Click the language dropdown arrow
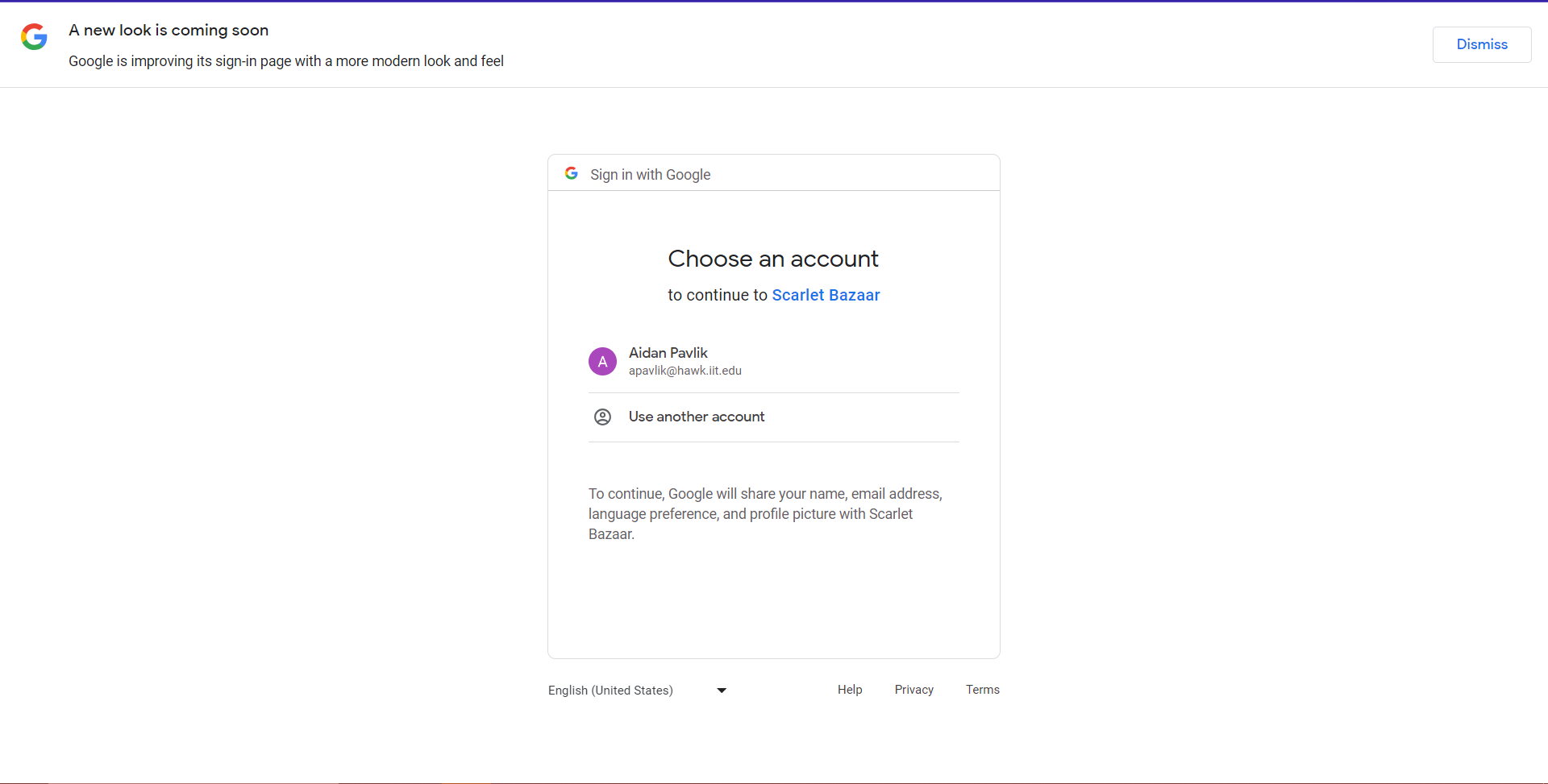1548x784 pixels. pyautogui.click(x=722, y=691)
